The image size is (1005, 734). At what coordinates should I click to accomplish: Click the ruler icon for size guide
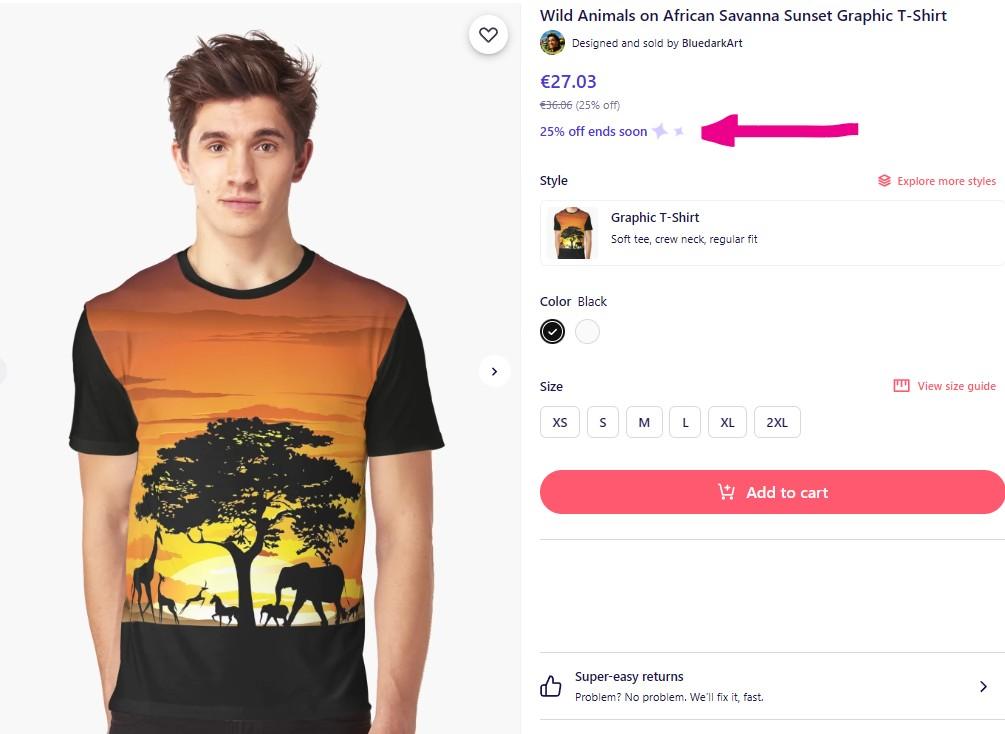[x=901, y=386]
